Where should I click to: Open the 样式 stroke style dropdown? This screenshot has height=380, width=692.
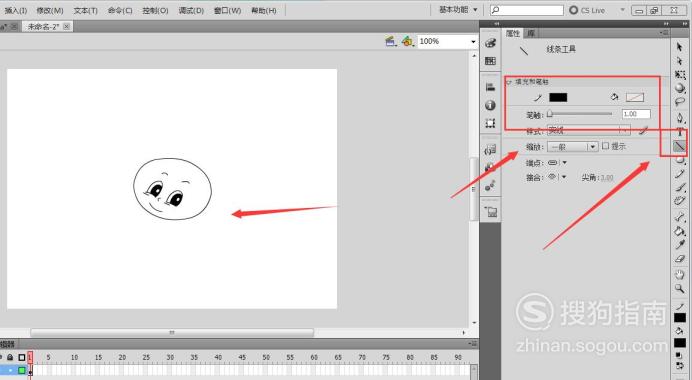click(589, 130)
